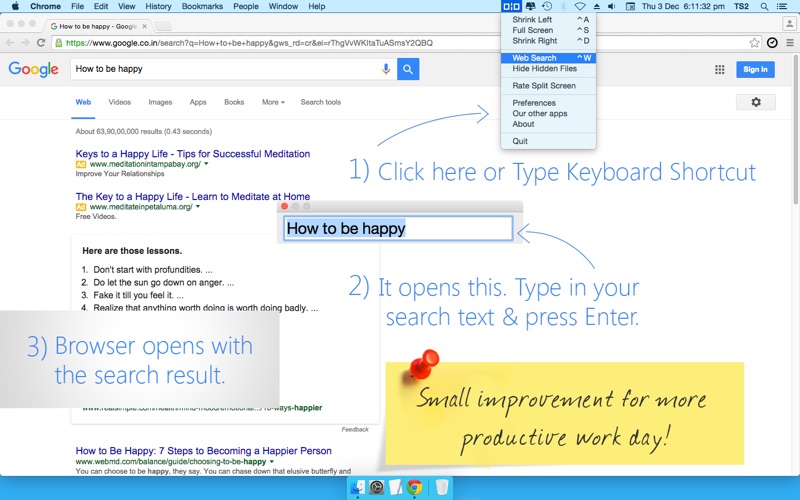
Task: Toggle Hide Hidden Files menu option
Action: coord(544,69)
